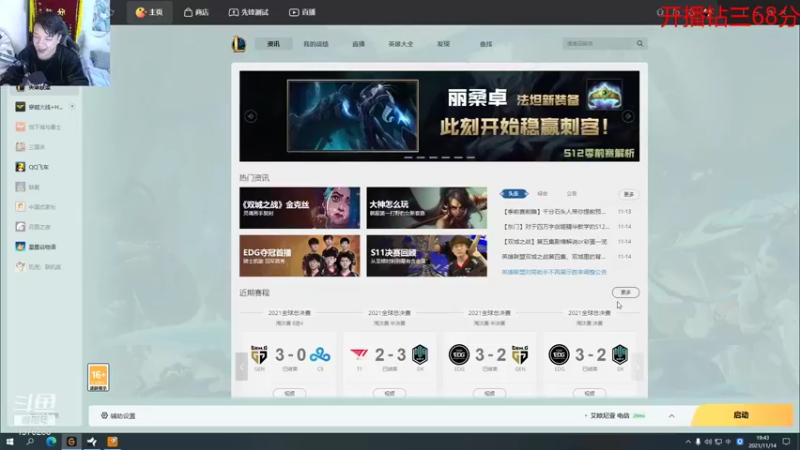Open EDG 3-2 DK match video button
Viewport: 800px width, 450px height.
(589, 393)
